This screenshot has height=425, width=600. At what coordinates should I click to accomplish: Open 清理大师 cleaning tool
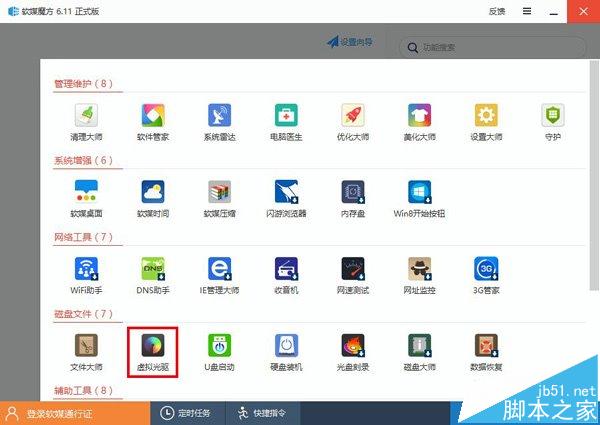pos(86,122)
